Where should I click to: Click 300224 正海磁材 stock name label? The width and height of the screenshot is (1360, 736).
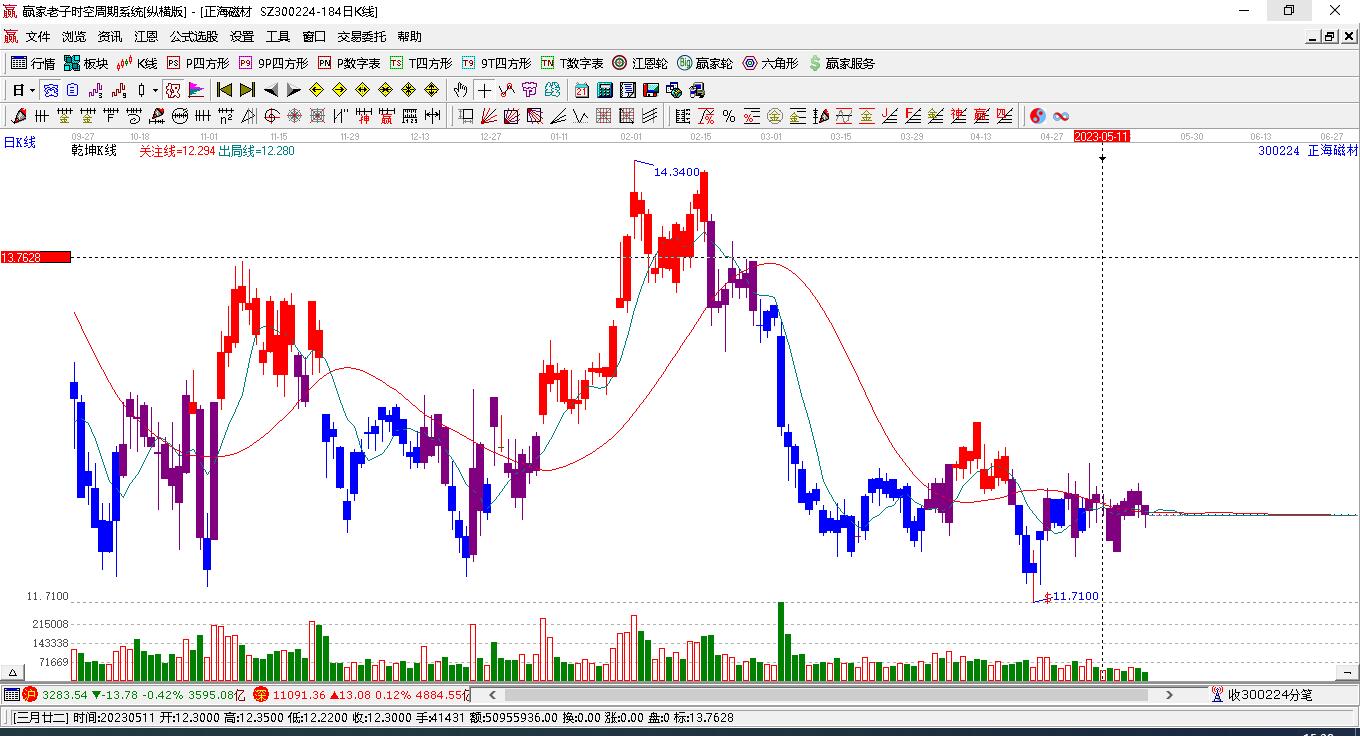pyautogui.click(x=1308, y=150)
